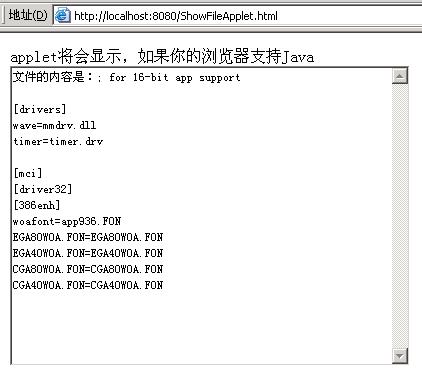Click the vertical scrollbar track
This screenshot has width=422, height=382.
(x=400, y=216)
